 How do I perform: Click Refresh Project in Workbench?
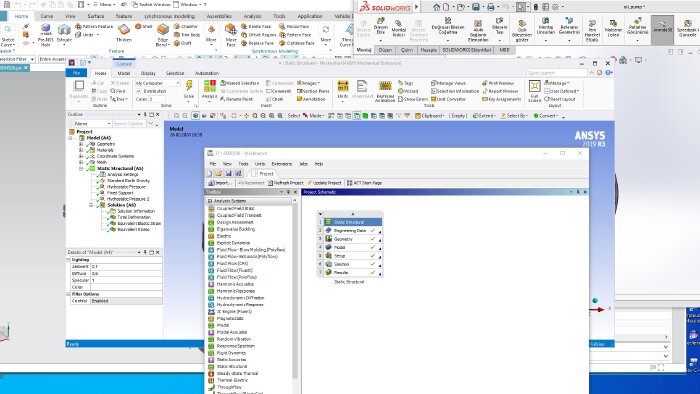click(x=285, y=183)
